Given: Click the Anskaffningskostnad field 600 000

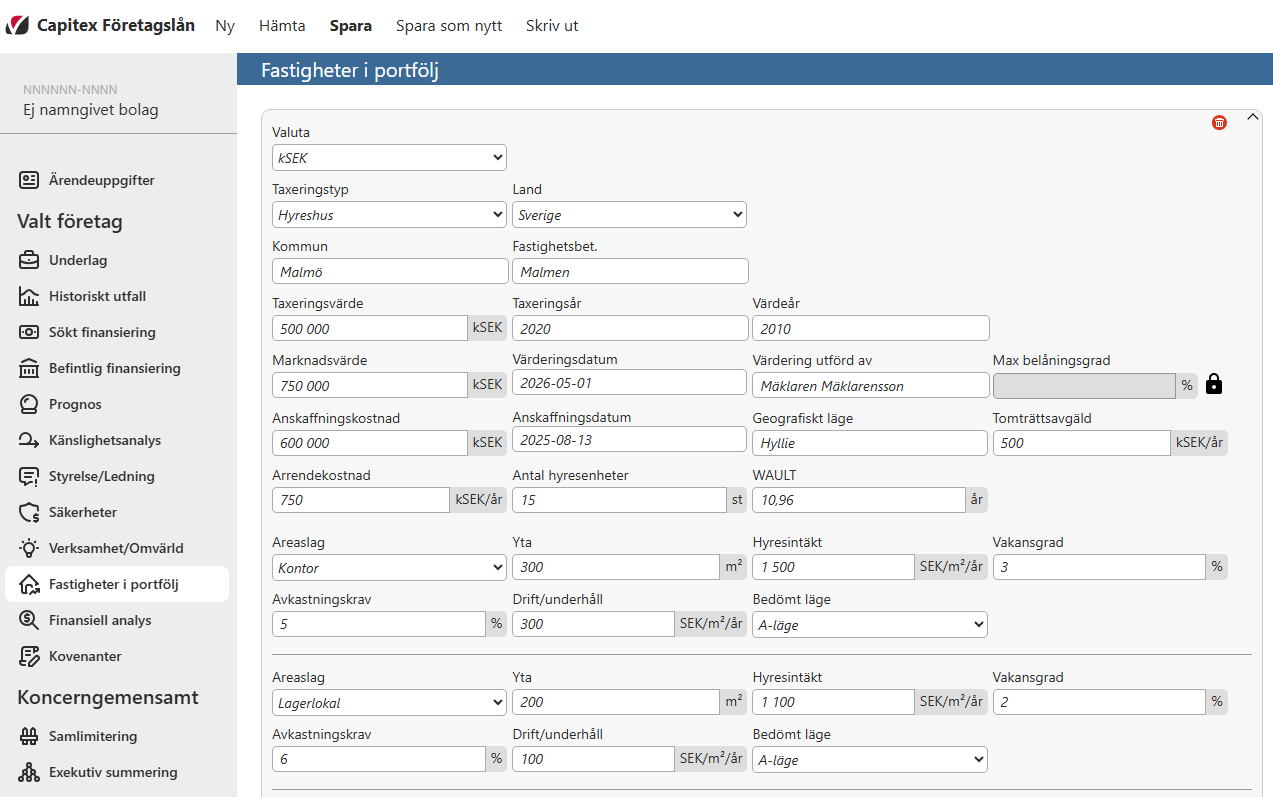Looking at the screenshot, I should tap(370, 443).
